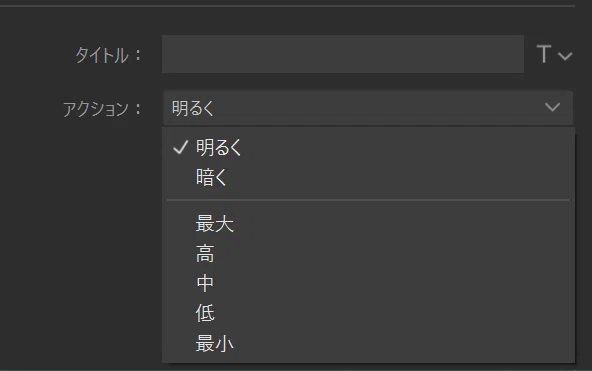The image size is (592, 371).
Task: Click the separator line below 暗く
Action: (368, 200)
